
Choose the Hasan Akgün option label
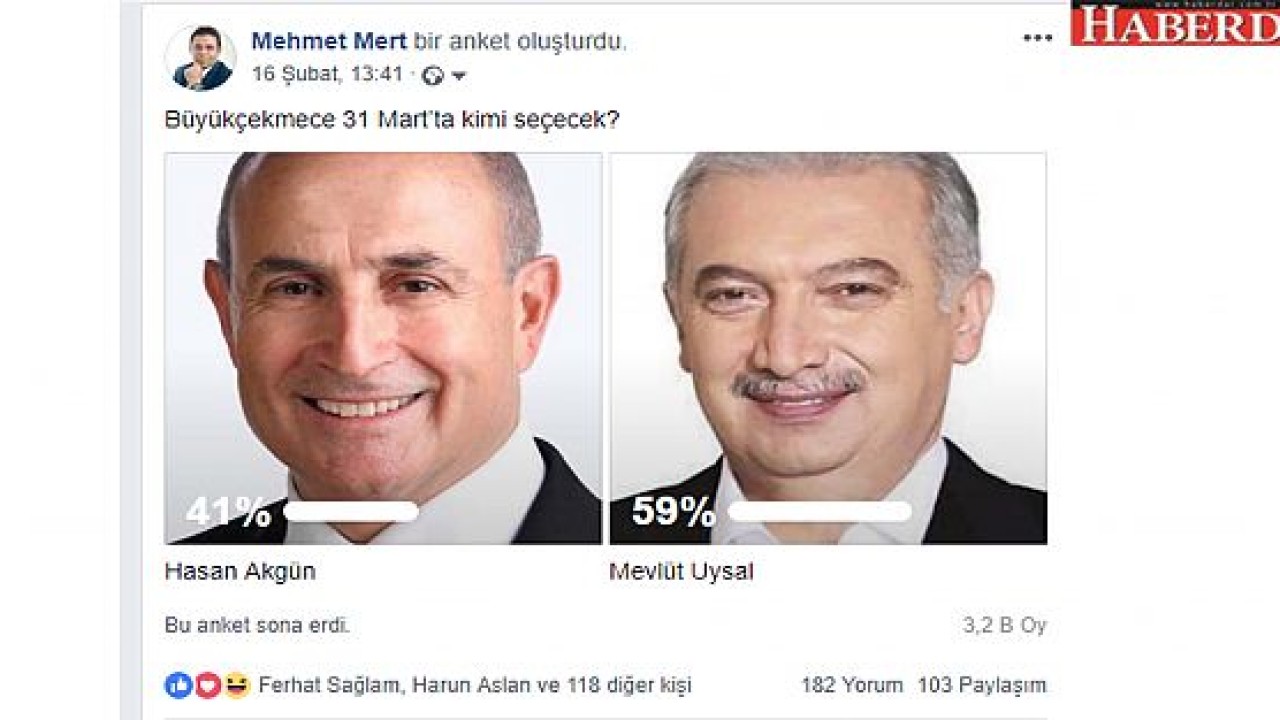[x=240, y=572]
